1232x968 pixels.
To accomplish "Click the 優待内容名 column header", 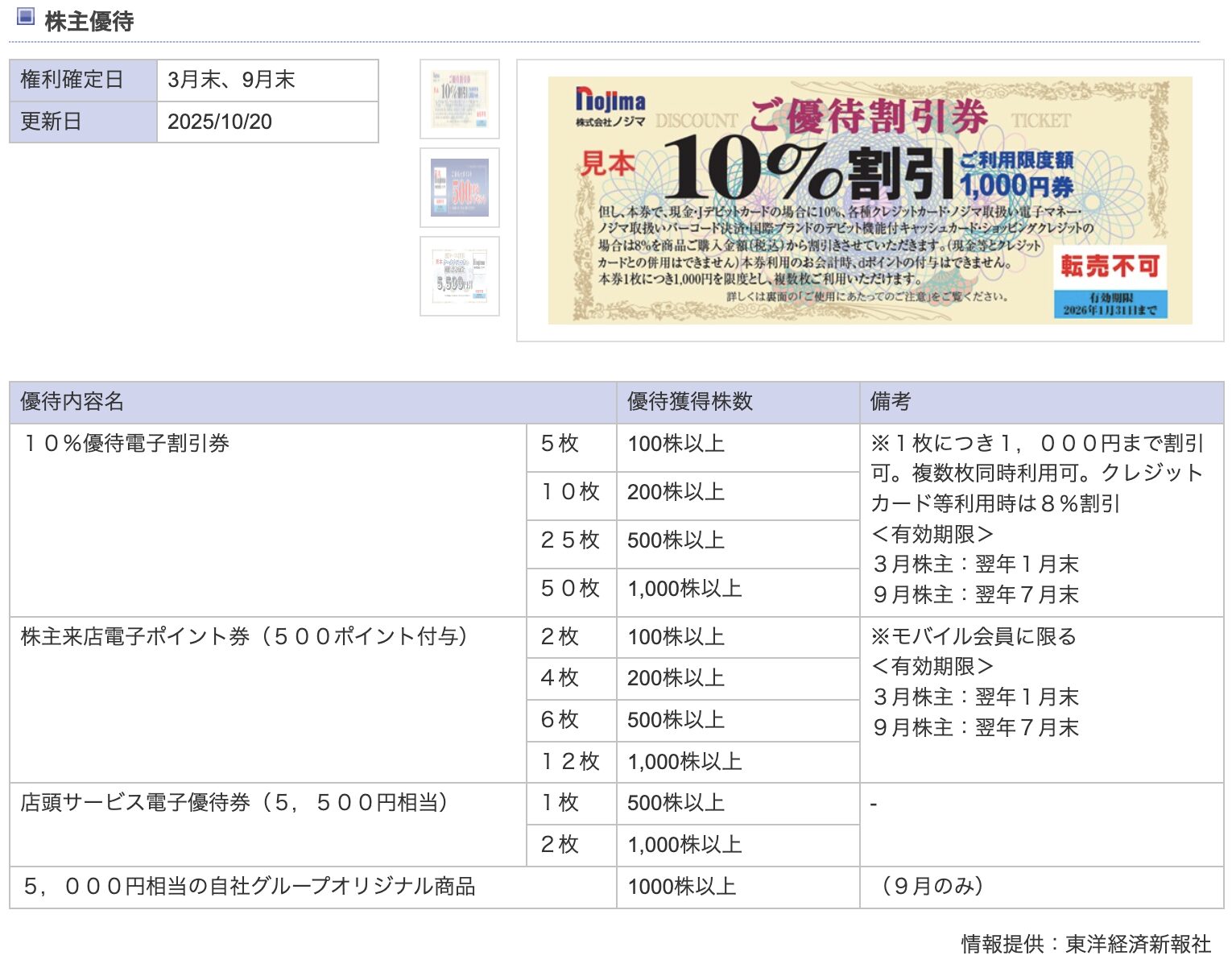I will [72, 401].
